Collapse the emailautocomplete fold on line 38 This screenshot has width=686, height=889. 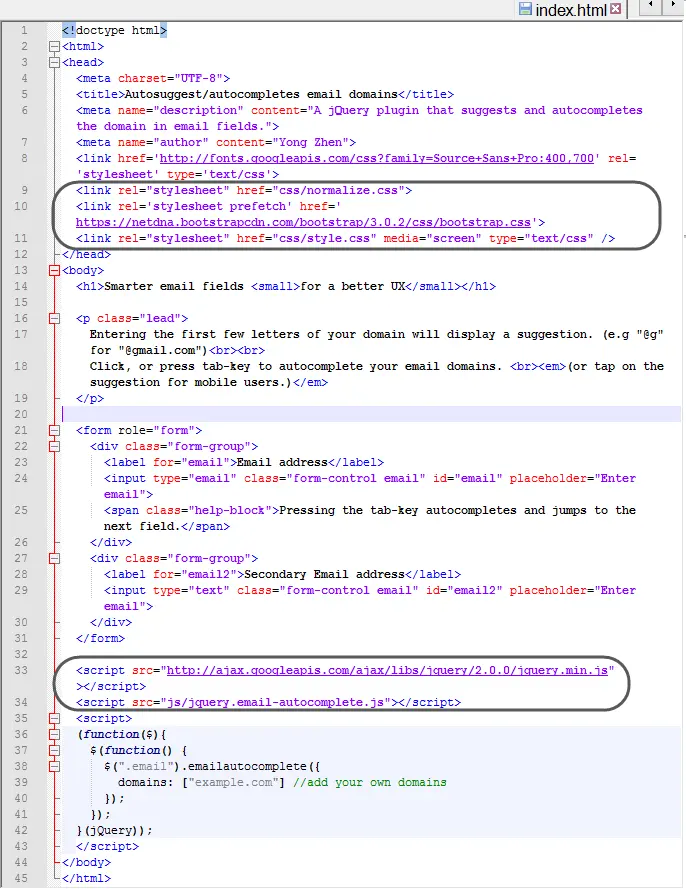54,766
